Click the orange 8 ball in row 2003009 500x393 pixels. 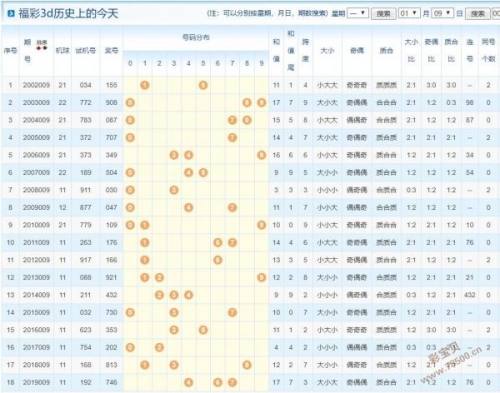(x=247, y=103)
